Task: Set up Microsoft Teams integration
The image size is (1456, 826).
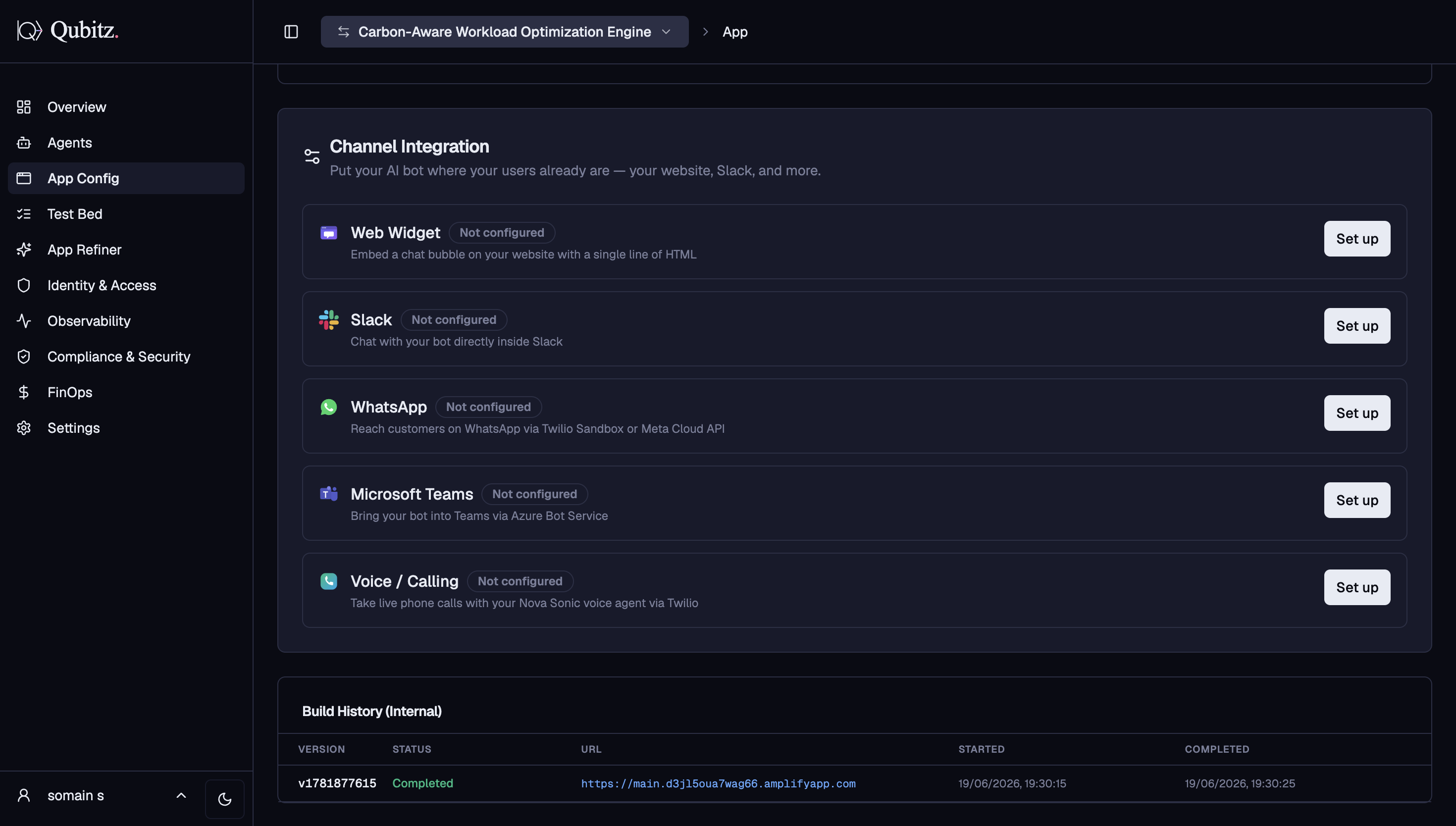Action: [x=1357, y=500]
